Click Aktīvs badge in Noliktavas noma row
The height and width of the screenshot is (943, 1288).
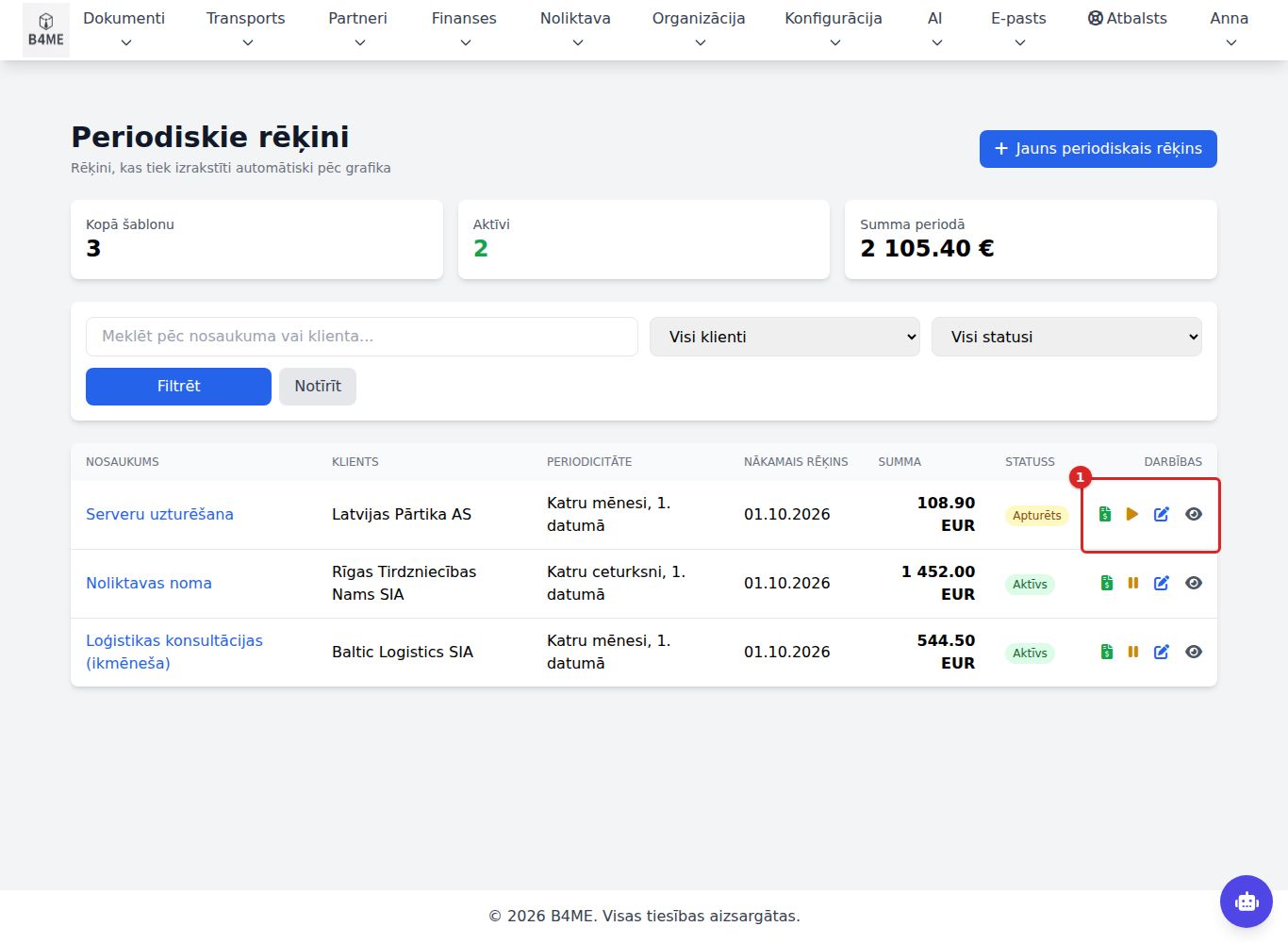pos(1030,584)
